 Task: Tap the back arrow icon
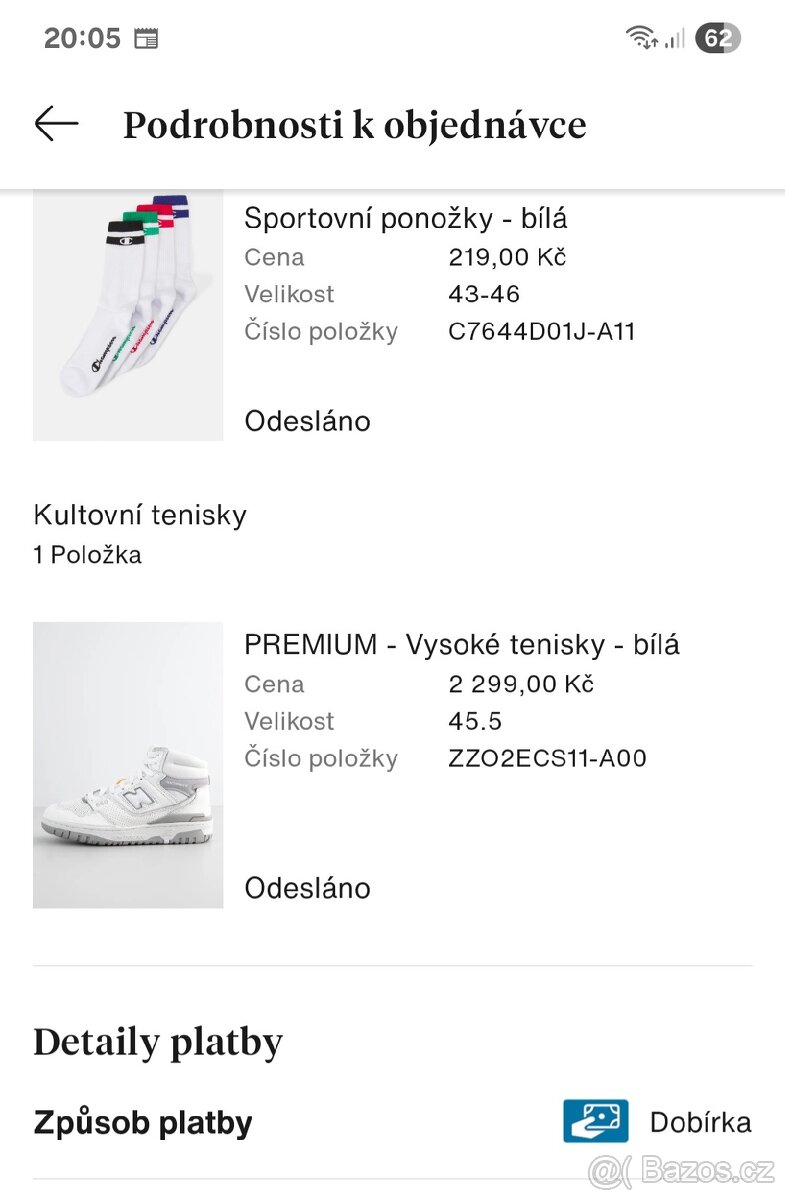(x=56, y=124)
